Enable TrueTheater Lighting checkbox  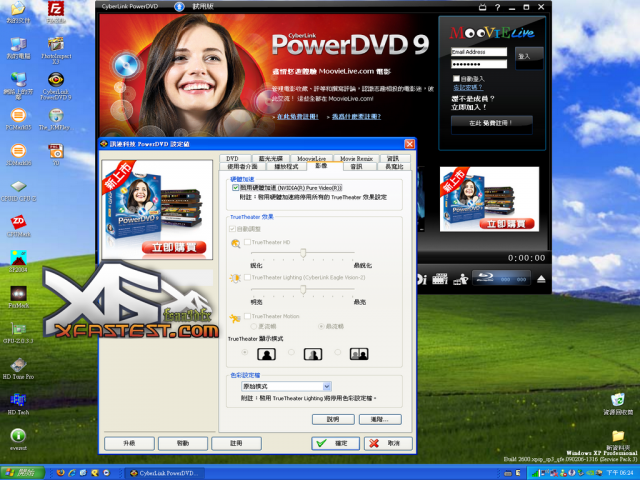tap(247, 277)
